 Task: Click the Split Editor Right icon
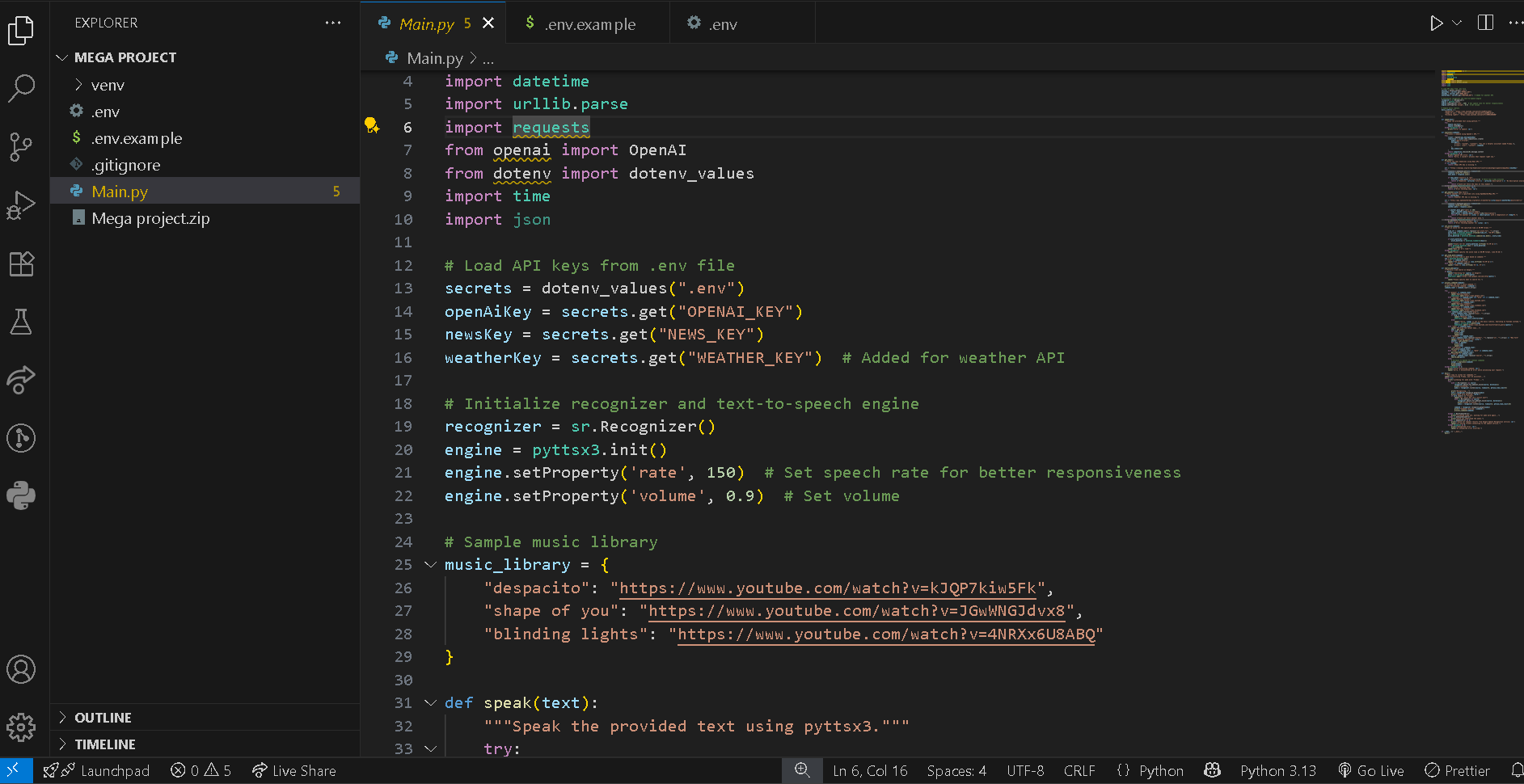click(x=1485, y=23)
